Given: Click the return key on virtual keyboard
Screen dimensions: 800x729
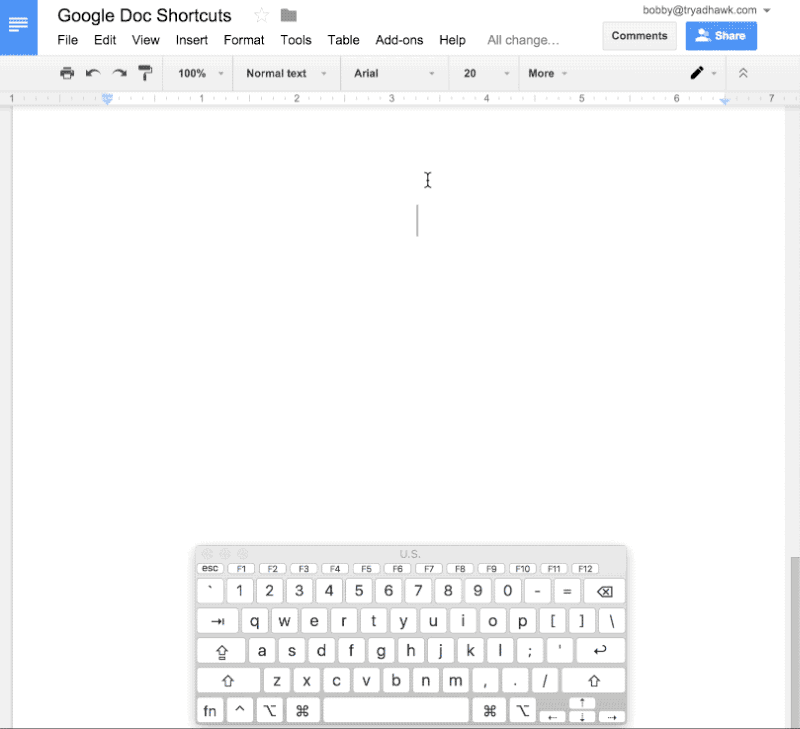Looking at the screenshot, I should pos(601,650).
